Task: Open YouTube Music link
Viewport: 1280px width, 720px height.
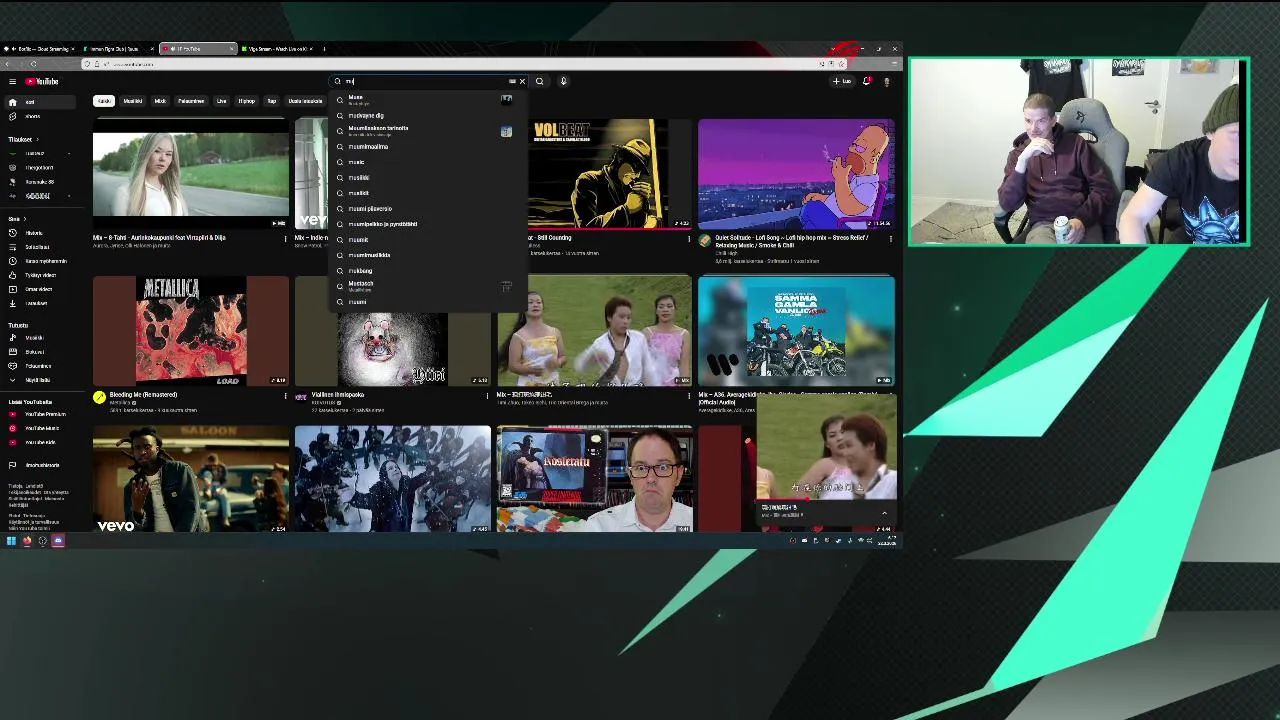Action: [x=41, y=428]
